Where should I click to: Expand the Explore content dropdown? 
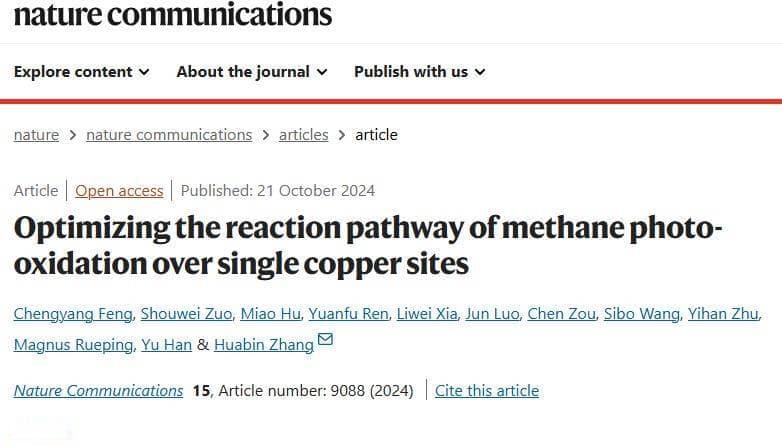coord(81,72)
